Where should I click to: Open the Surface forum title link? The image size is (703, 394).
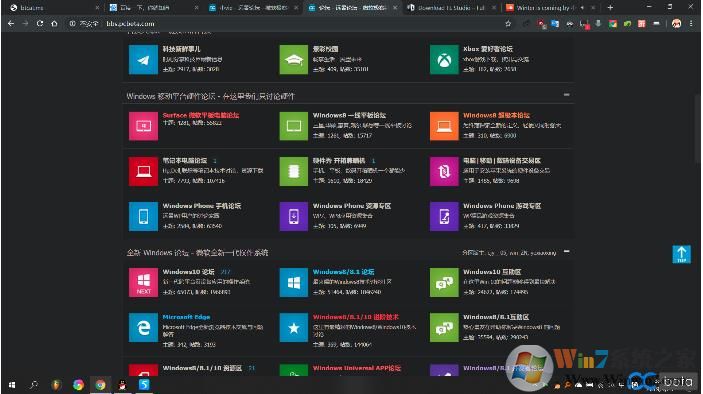click(201, 115)
